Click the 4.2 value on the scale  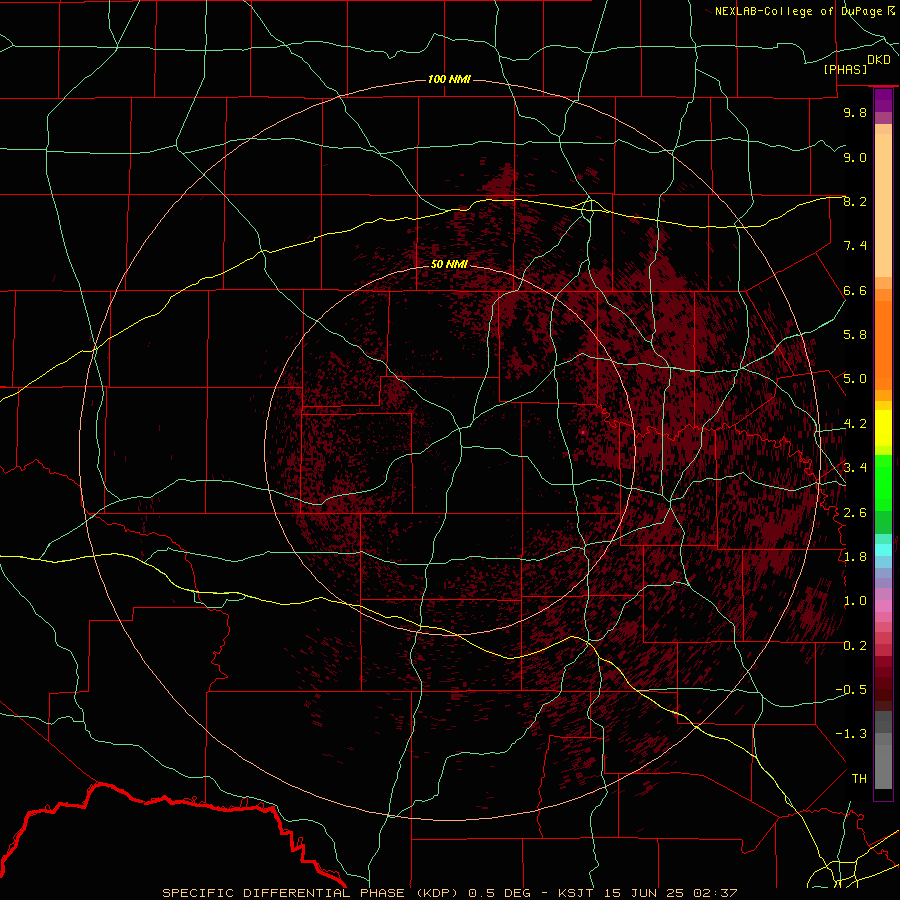855,424
